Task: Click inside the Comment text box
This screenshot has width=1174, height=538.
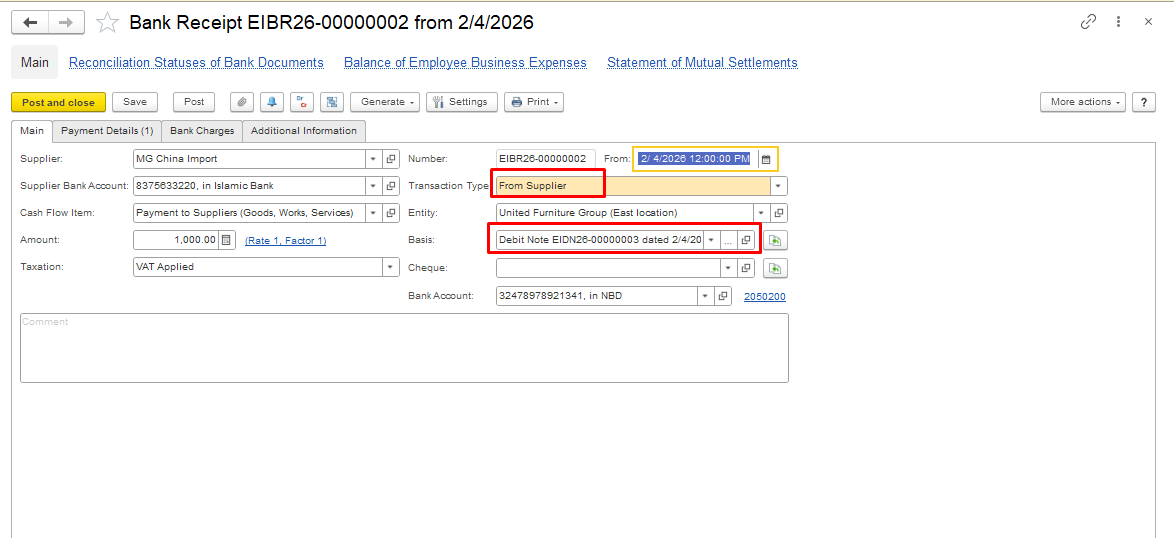Action: (x=404, y=348)
